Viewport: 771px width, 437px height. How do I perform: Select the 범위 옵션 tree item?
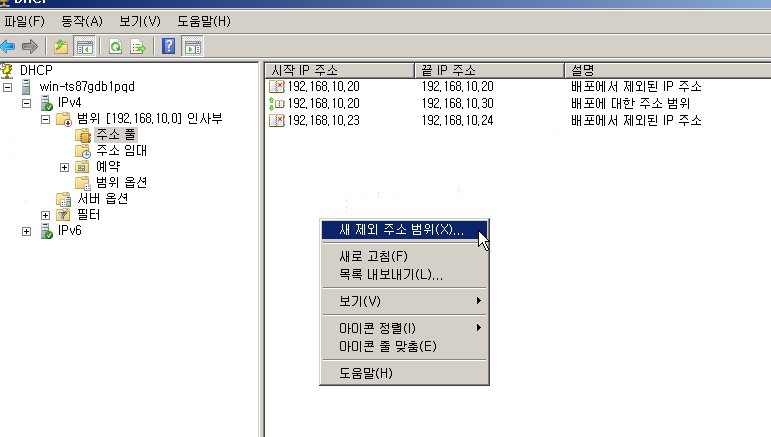[x=121, y=183]
